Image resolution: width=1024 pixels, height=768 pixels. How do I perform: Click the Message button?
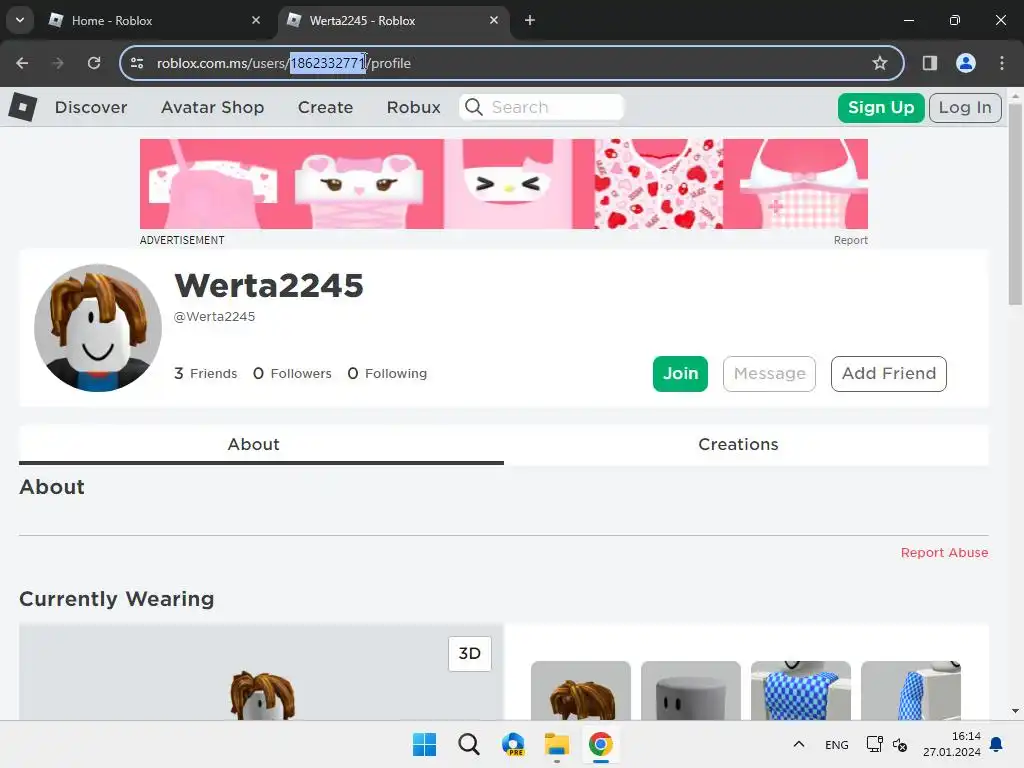pyautogui.click(x=769, y=374)
